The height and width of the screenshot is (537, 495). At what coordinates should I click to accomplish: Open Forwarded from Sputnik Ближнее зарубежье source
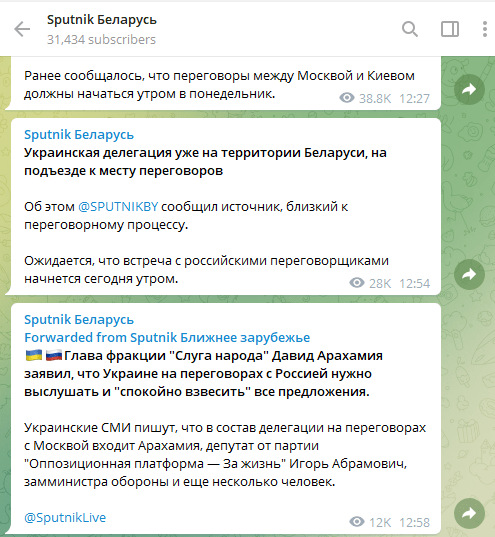coord(167,337)
